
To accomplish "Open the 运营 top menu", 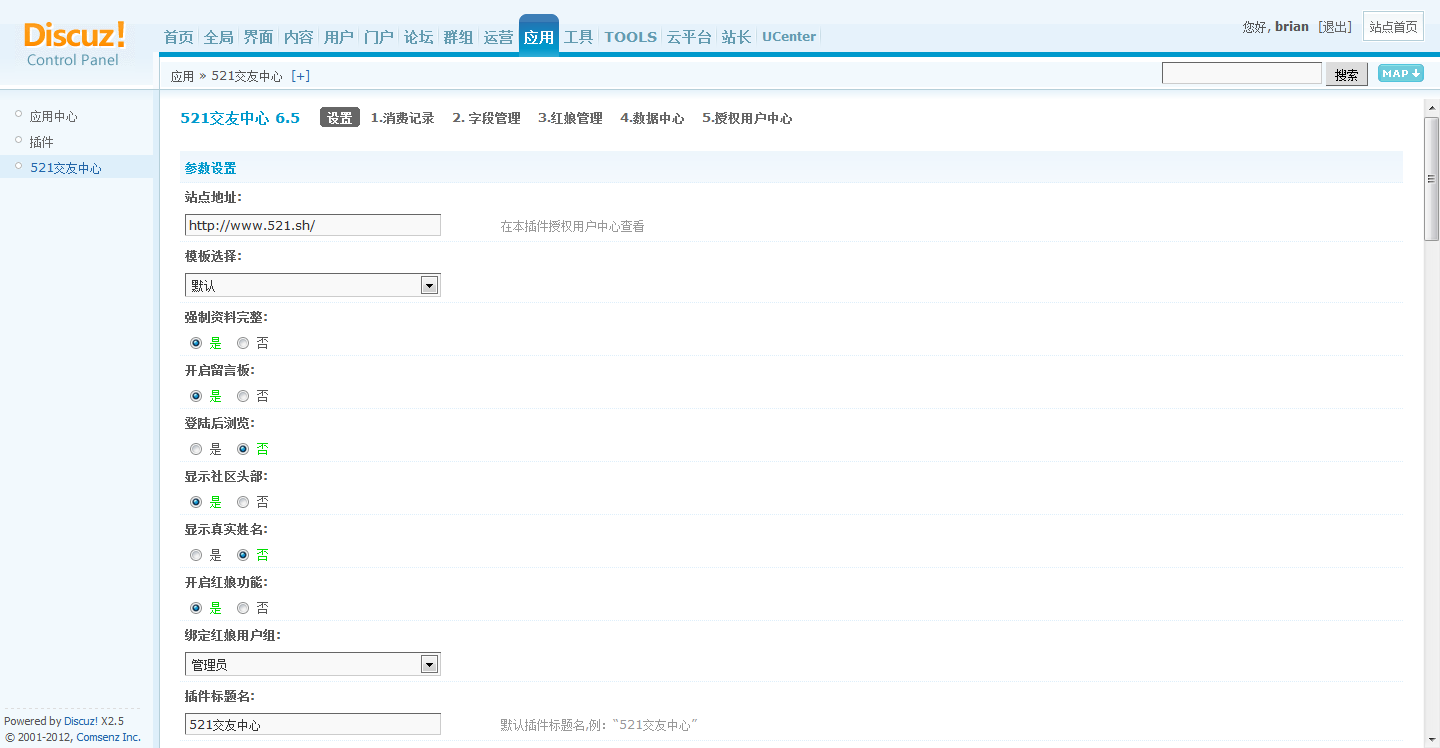I will click(499, 37).
